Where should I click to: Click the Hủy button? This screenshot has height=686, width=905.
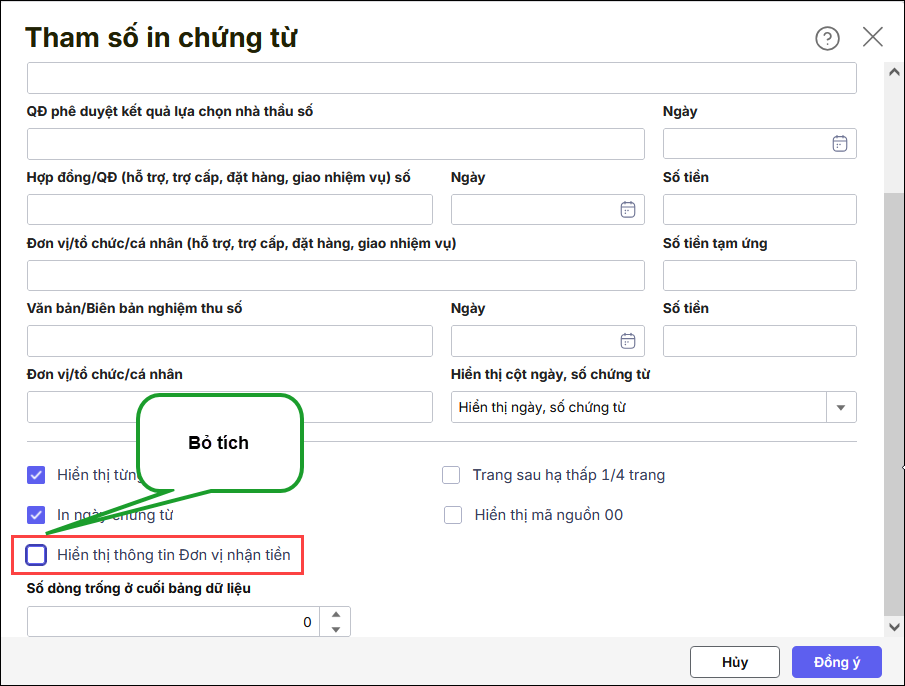[x=735, y=662]
